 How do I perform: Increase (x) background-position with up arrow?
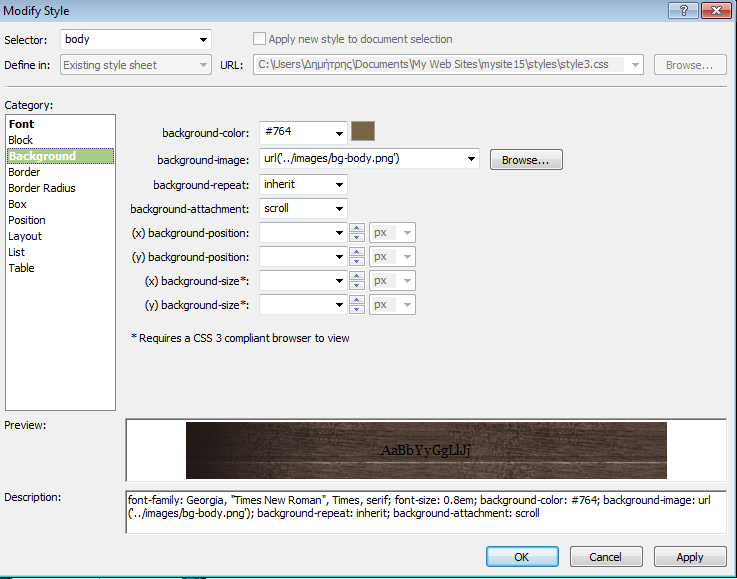pos(357,228)
